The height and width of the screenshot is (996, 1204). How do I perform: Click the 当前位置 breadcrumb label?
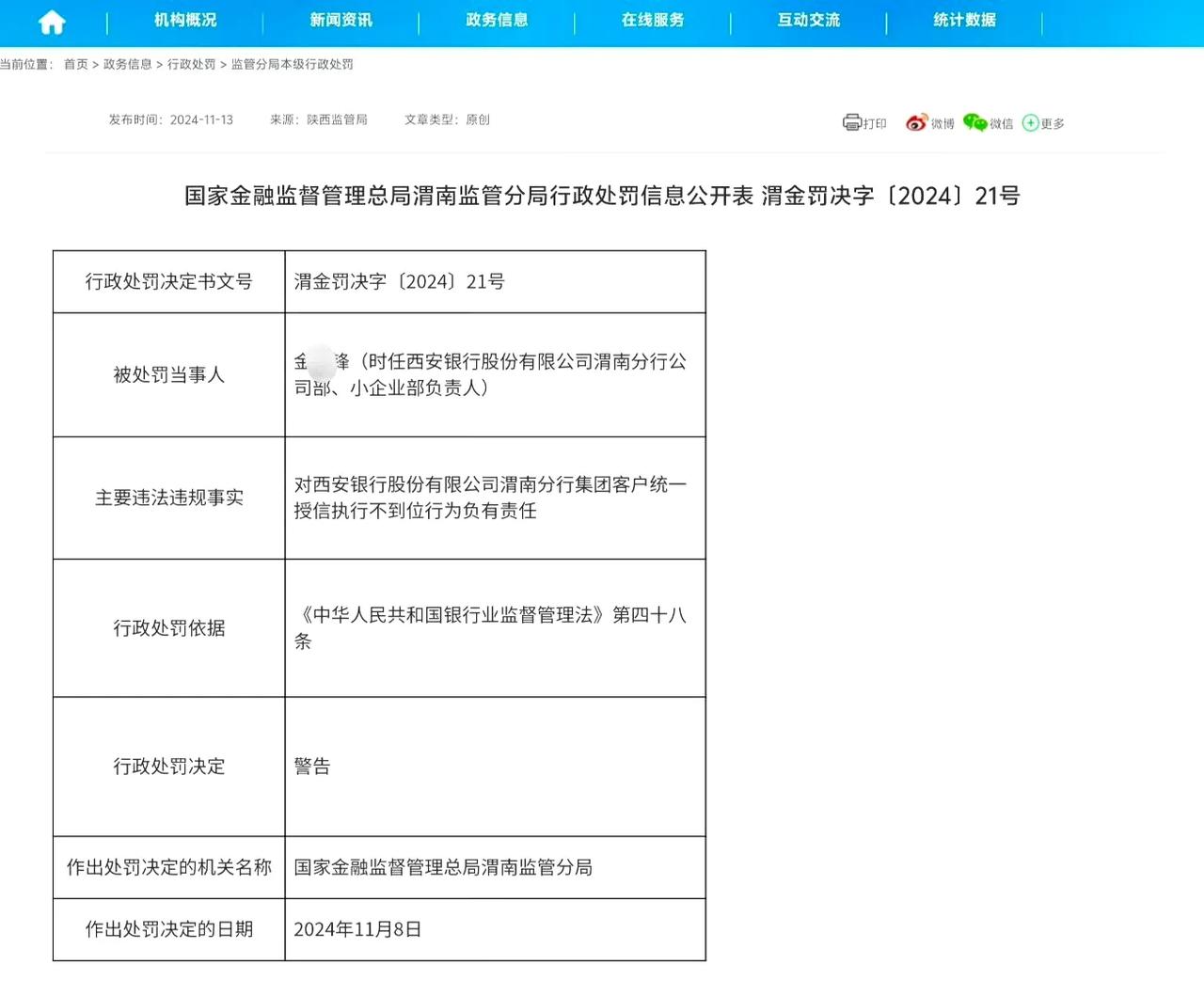pyautogui.click(x=27, y=64)
